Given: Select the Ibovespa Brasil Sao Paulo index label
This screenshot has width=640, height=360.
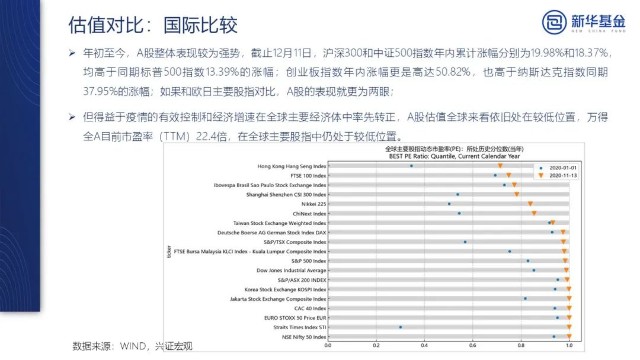Looking at the screenshot, I should click(270, 185).
